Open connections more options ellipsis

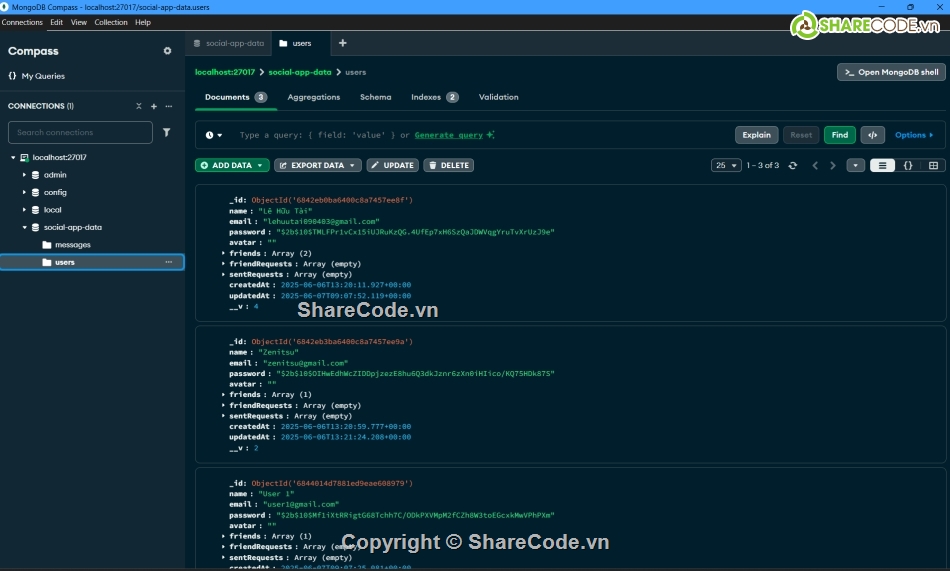(169, 106)
